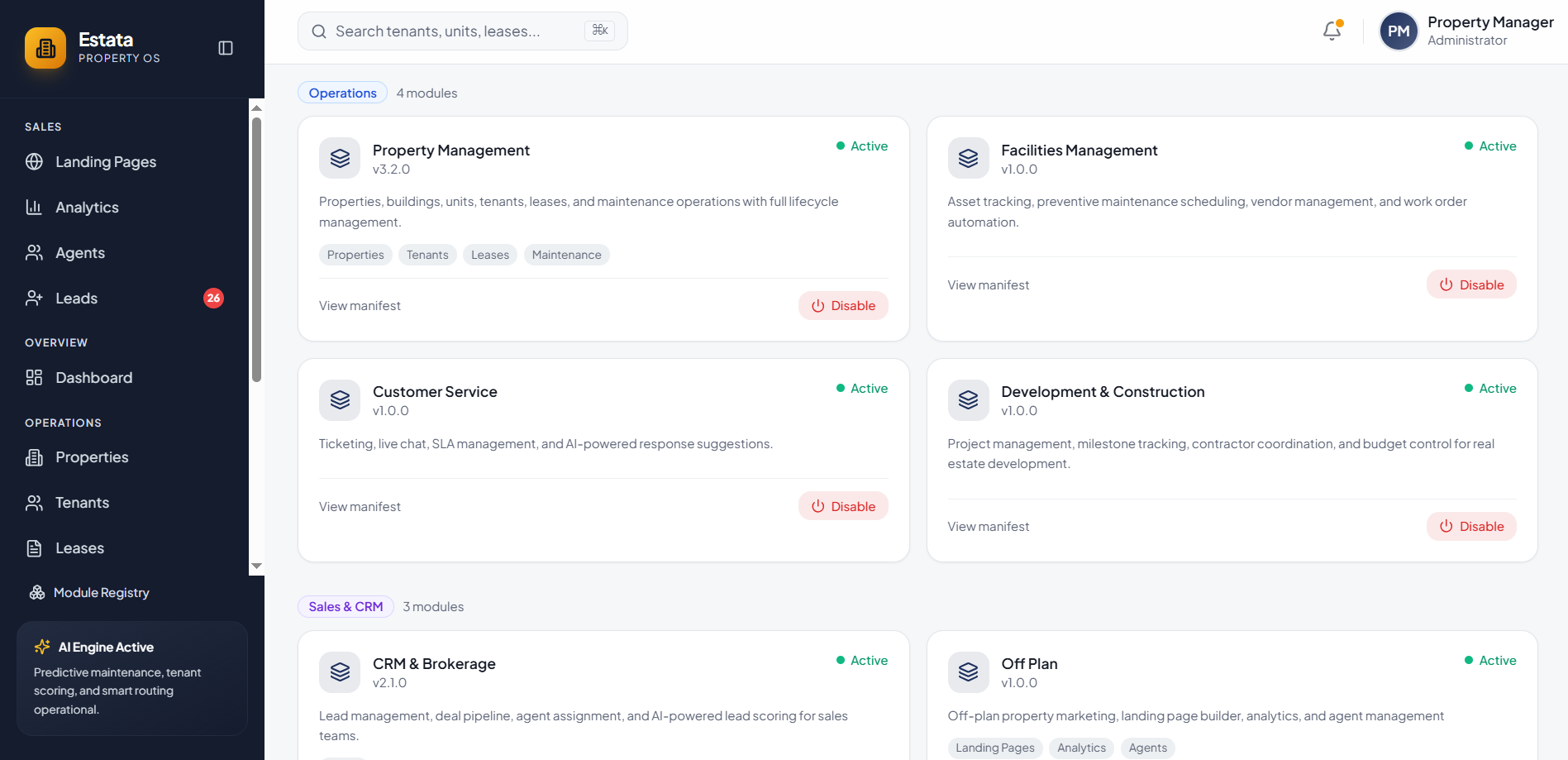The height and width of the screenshot is (760, 1568).
Task: Click the sidebar scrollbar down arrow
Action: tap(256, 566)
